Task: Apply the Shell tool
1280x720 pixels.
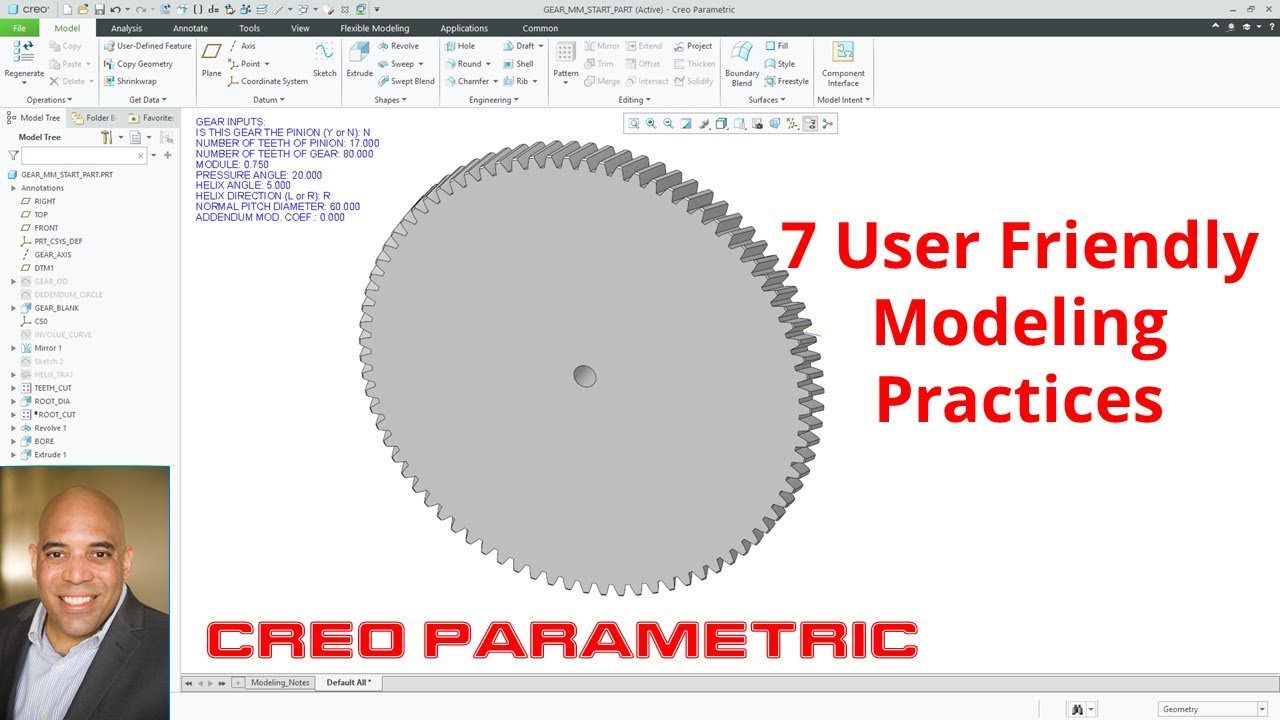Action: pyautogui.click(x=518, y=64)
